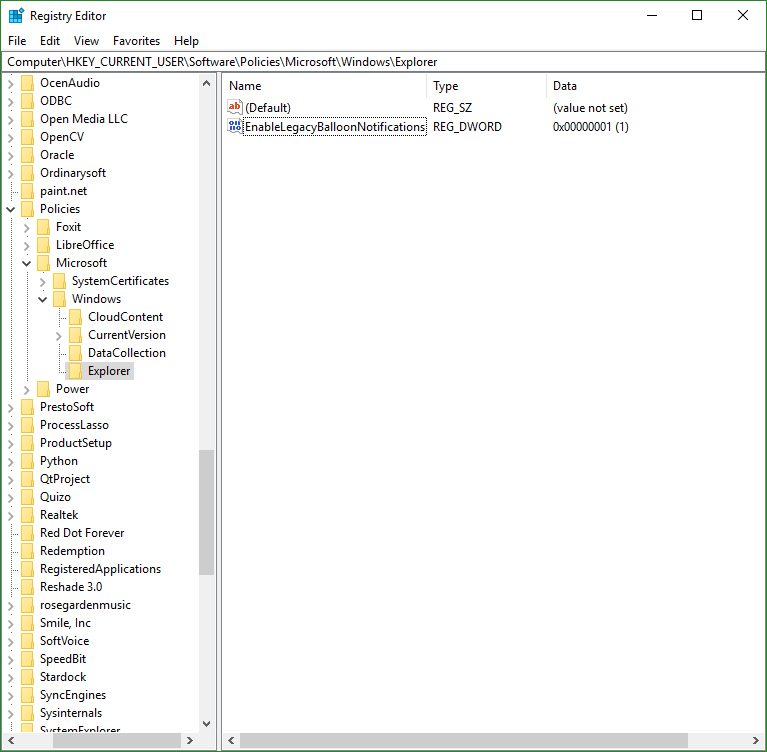Expand the Foxit policies key
The height and width of the screenshot is (752, 767).
(27, 227)
